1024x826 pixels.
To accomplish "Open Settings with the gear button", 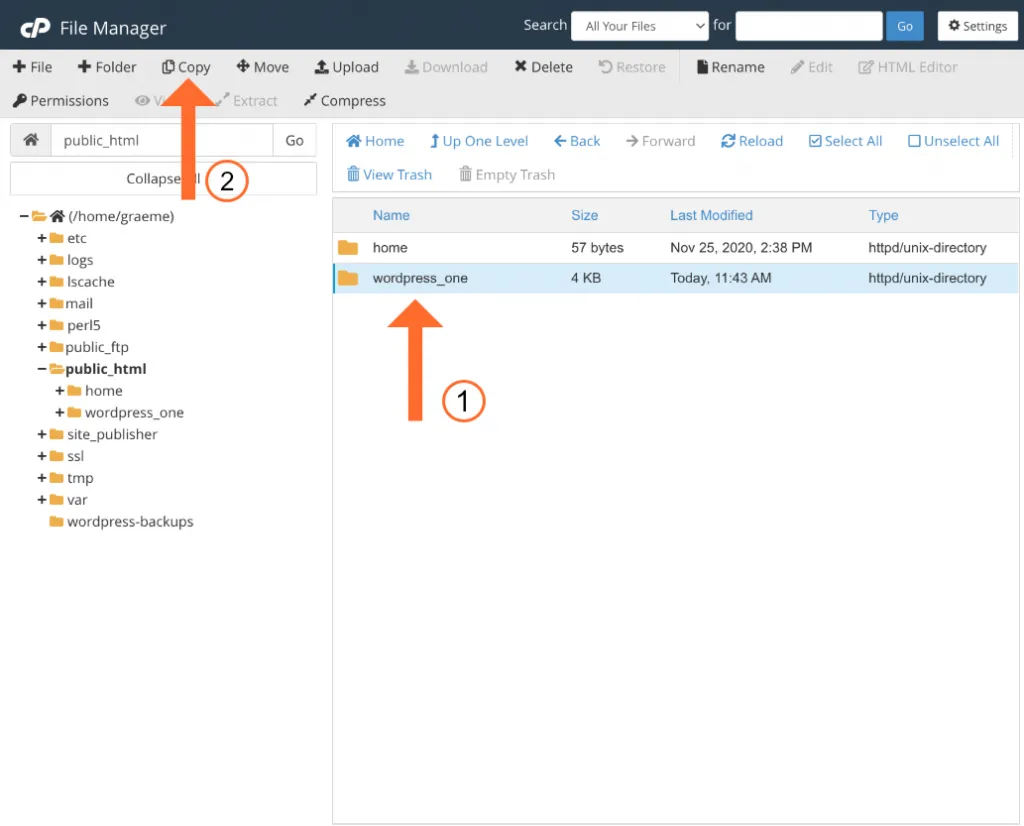I will 977,26.
